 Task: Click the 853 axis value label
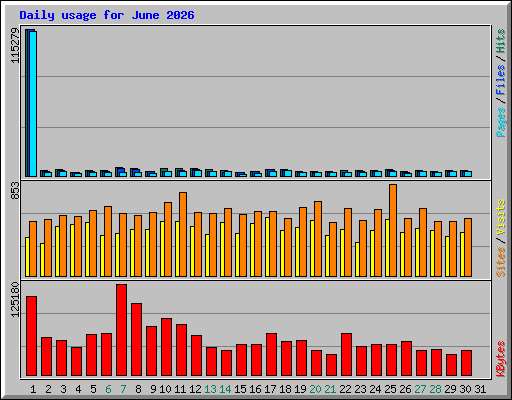pos(15,191)
